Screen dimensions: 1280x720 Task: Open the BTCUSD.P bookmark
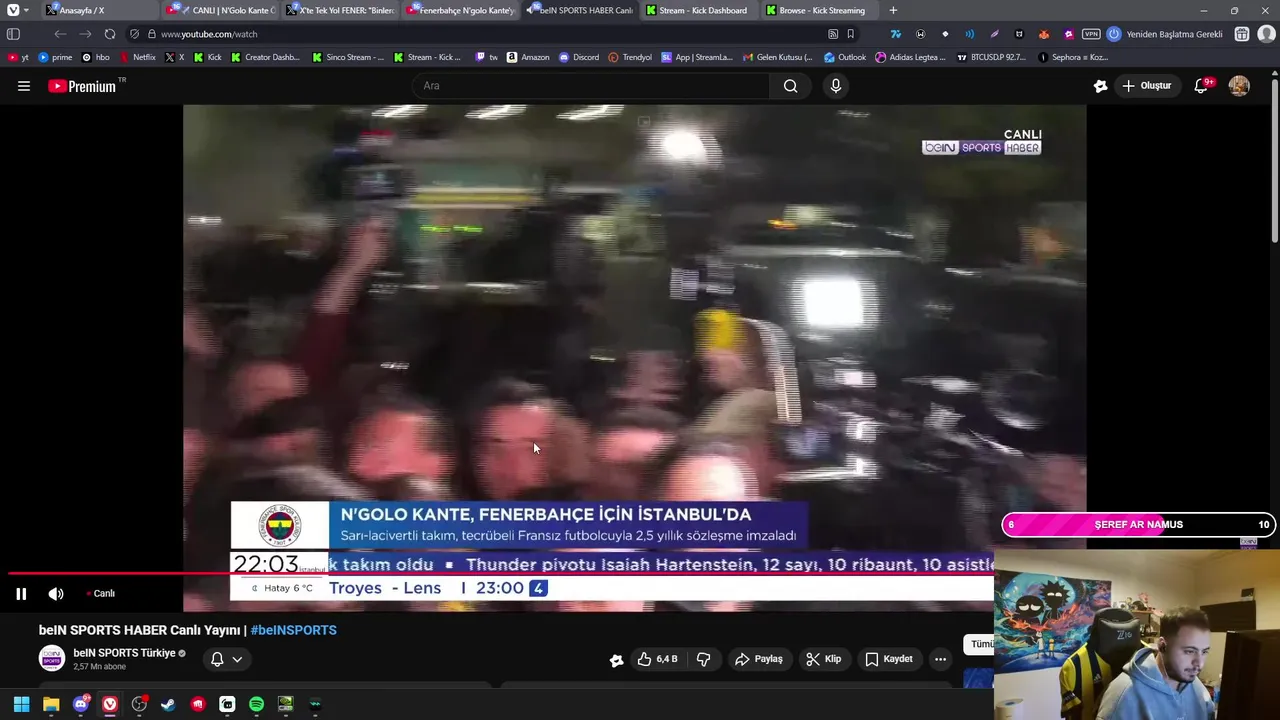[x=991, y=57]
